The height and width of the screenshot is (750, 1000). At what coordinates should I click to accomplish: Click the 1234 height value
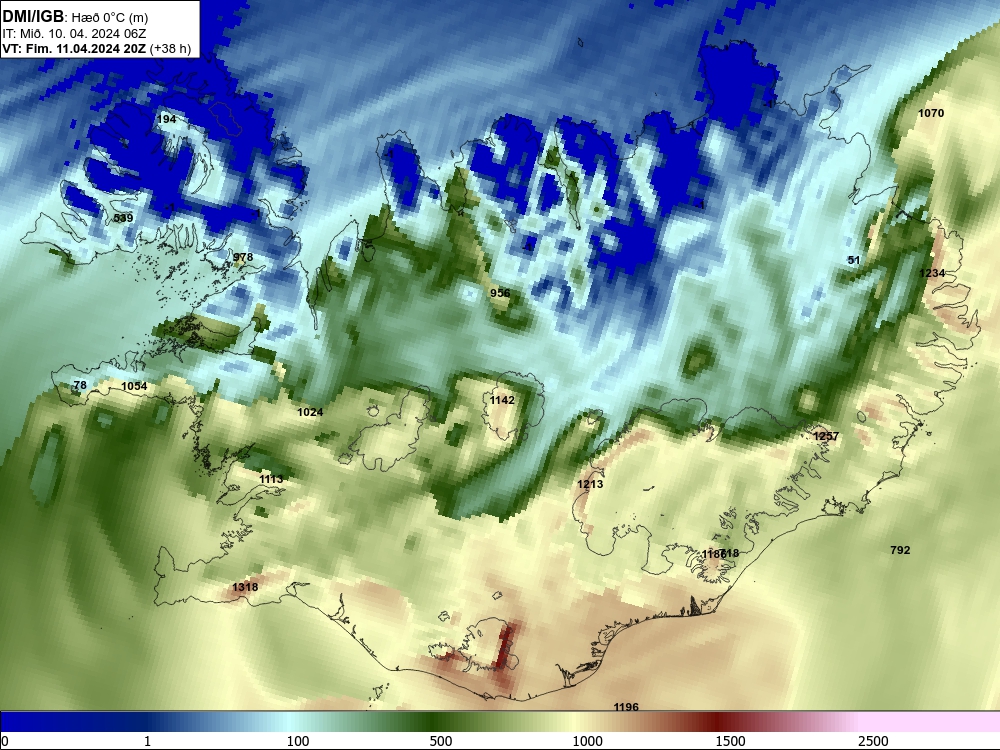point(932,274)
